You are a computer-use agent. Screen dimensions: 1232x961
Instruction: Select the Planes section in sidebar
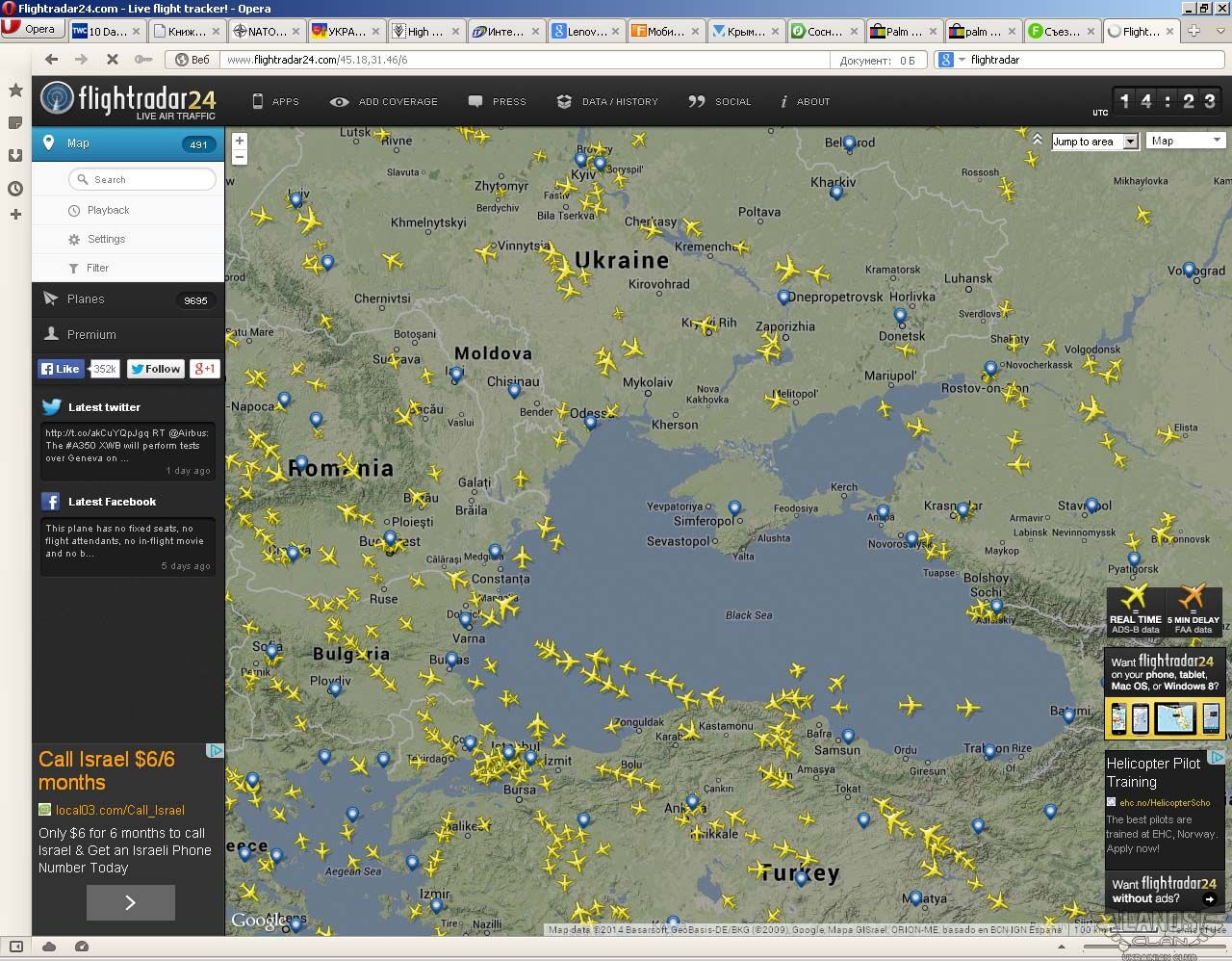[x=86, y=299]
